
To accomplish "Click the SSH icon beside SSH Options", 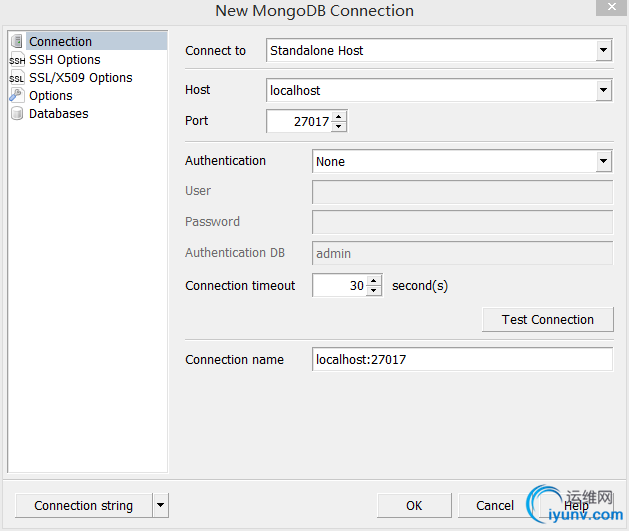I will (x=17, y=59).
